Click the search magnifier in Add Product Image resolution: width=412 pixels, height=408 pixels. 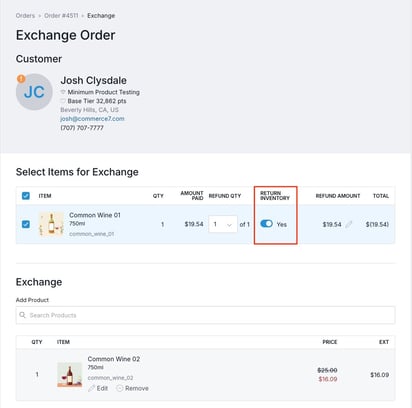pos(23,315)
